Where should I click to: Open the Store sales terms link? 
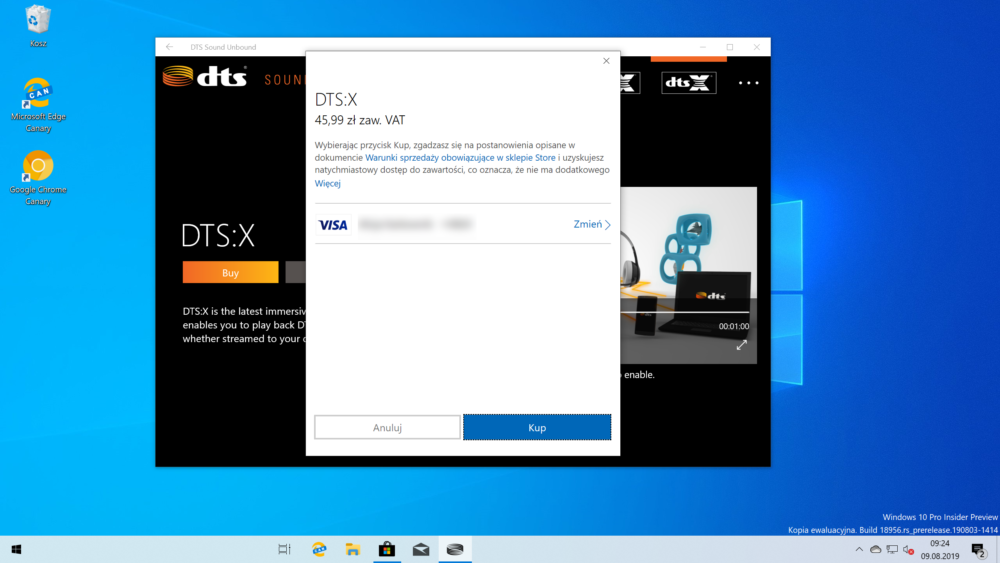pos(460,157)
